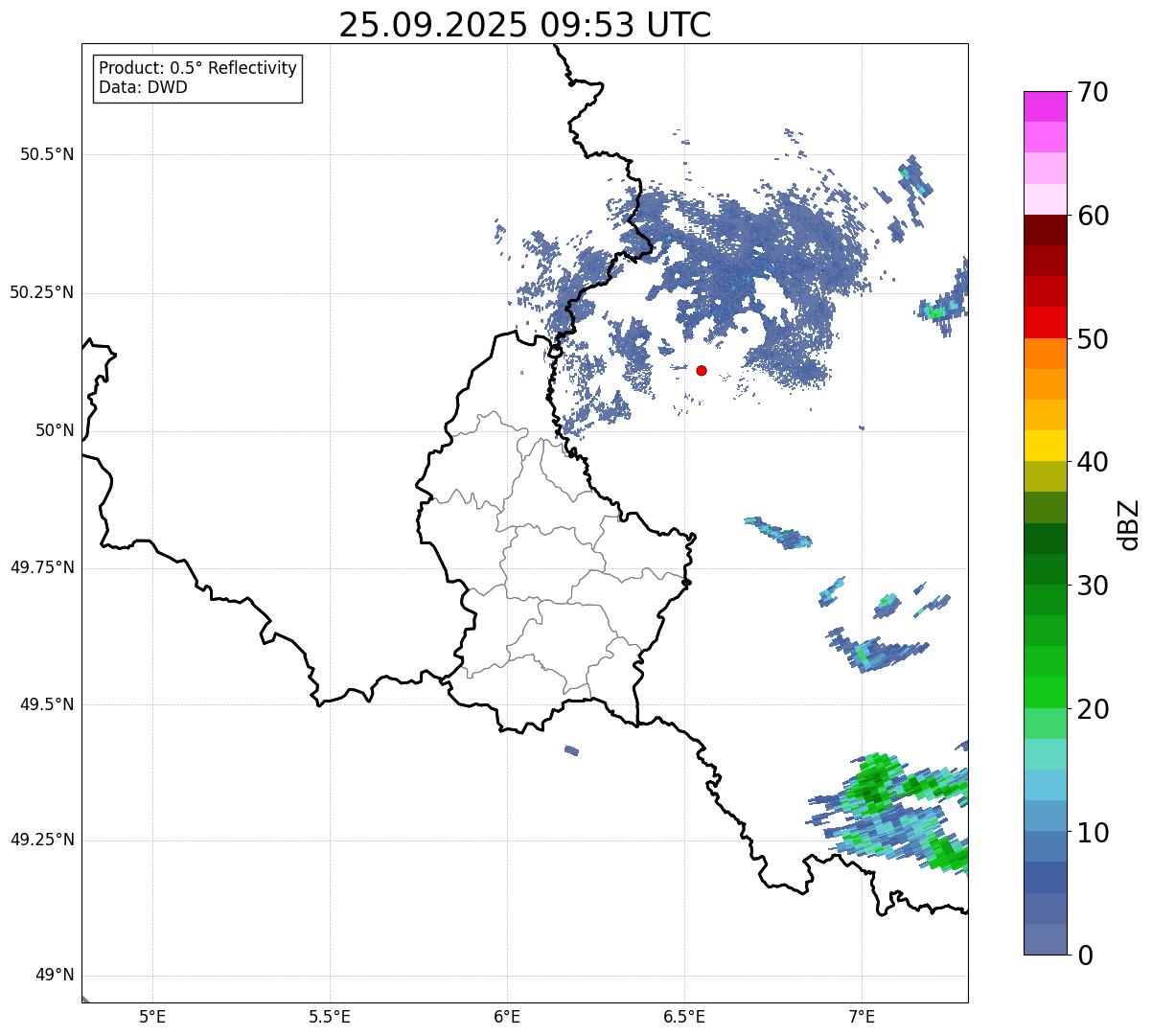The image size is (1152, 1036).
Task: Click the small isolated echo south of Luxembourg
Action: click(571, 750)
